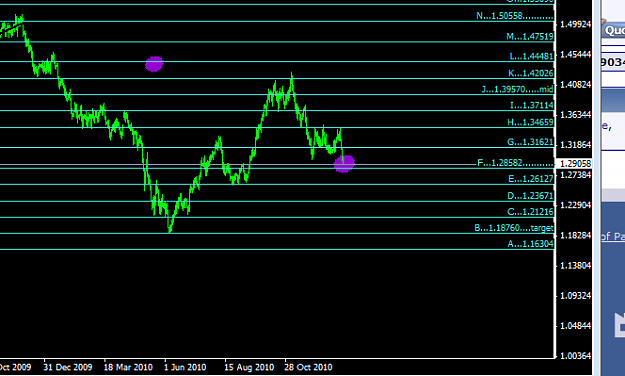Image resolution: width=625 pixels, height=376 pixels.
Task: Click the B...1.18760....target label
Action: click(x=514, y=228)
